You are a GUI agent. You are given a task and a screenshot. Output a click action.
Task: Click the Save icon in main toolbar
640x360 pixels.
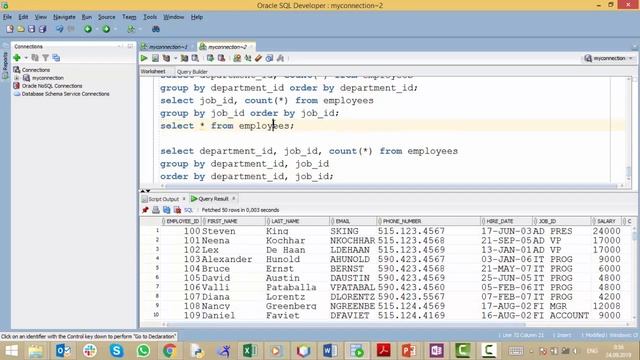31,29
